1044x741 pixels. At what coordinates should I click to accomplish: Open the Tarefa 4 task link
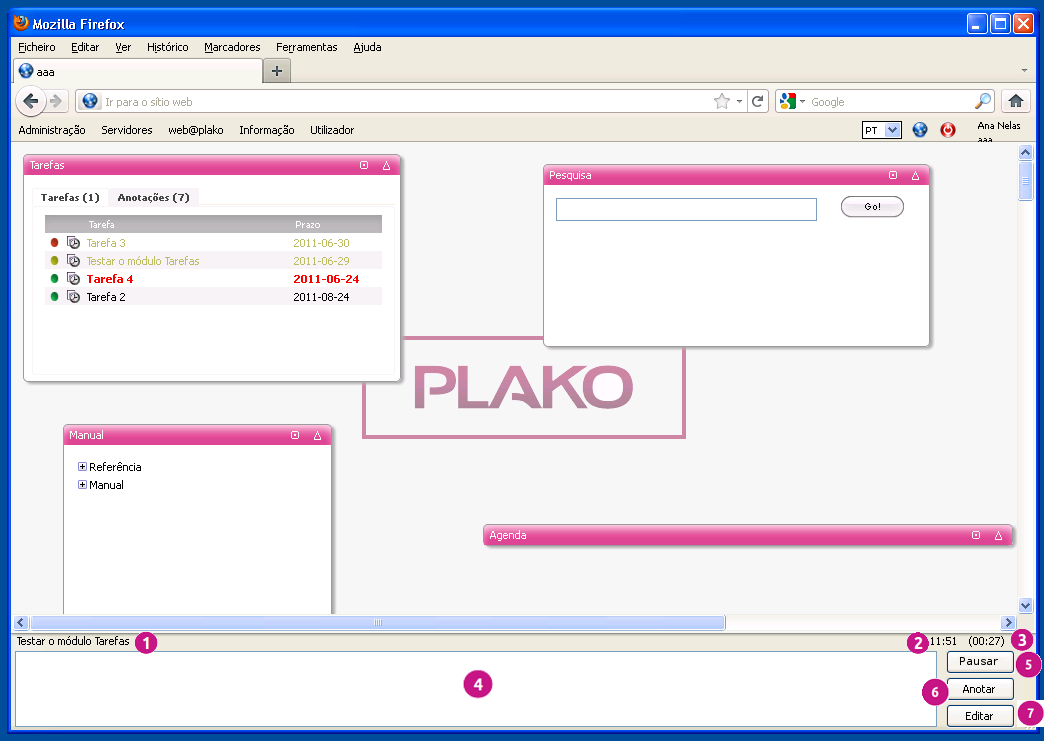click(x=110, y=279)
